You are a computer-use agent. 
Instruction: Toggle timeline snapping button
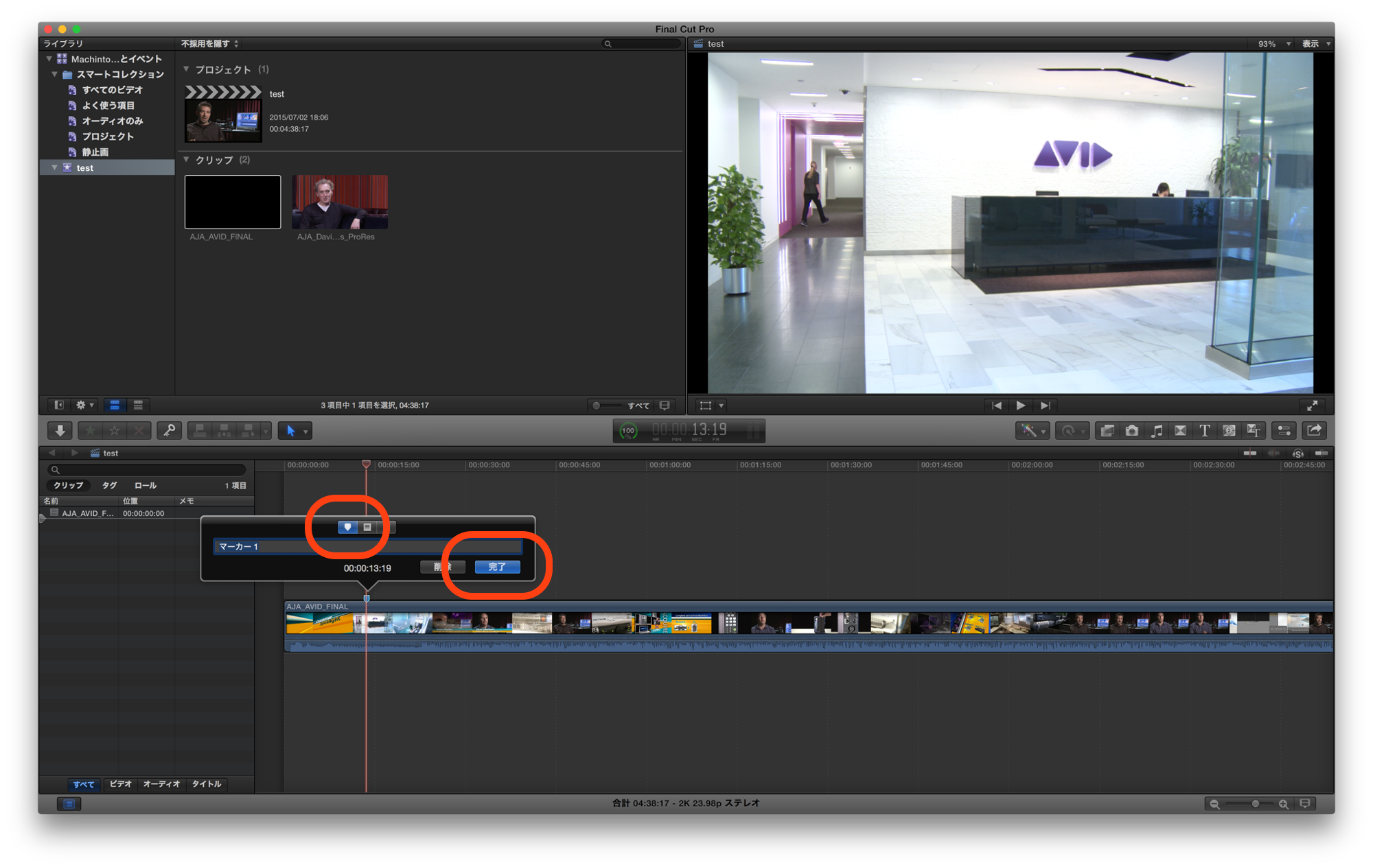click(1322, 453)
